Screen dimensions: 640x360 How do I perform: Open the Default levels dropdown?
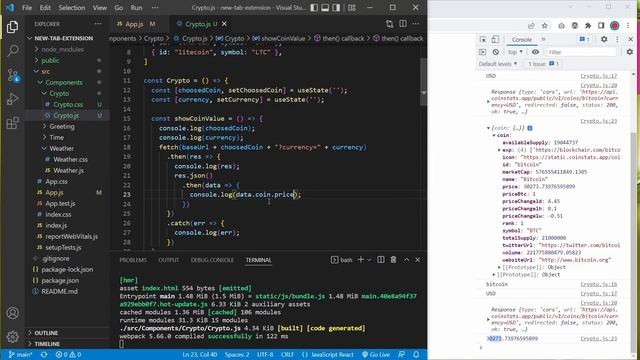tap(498, 64)
